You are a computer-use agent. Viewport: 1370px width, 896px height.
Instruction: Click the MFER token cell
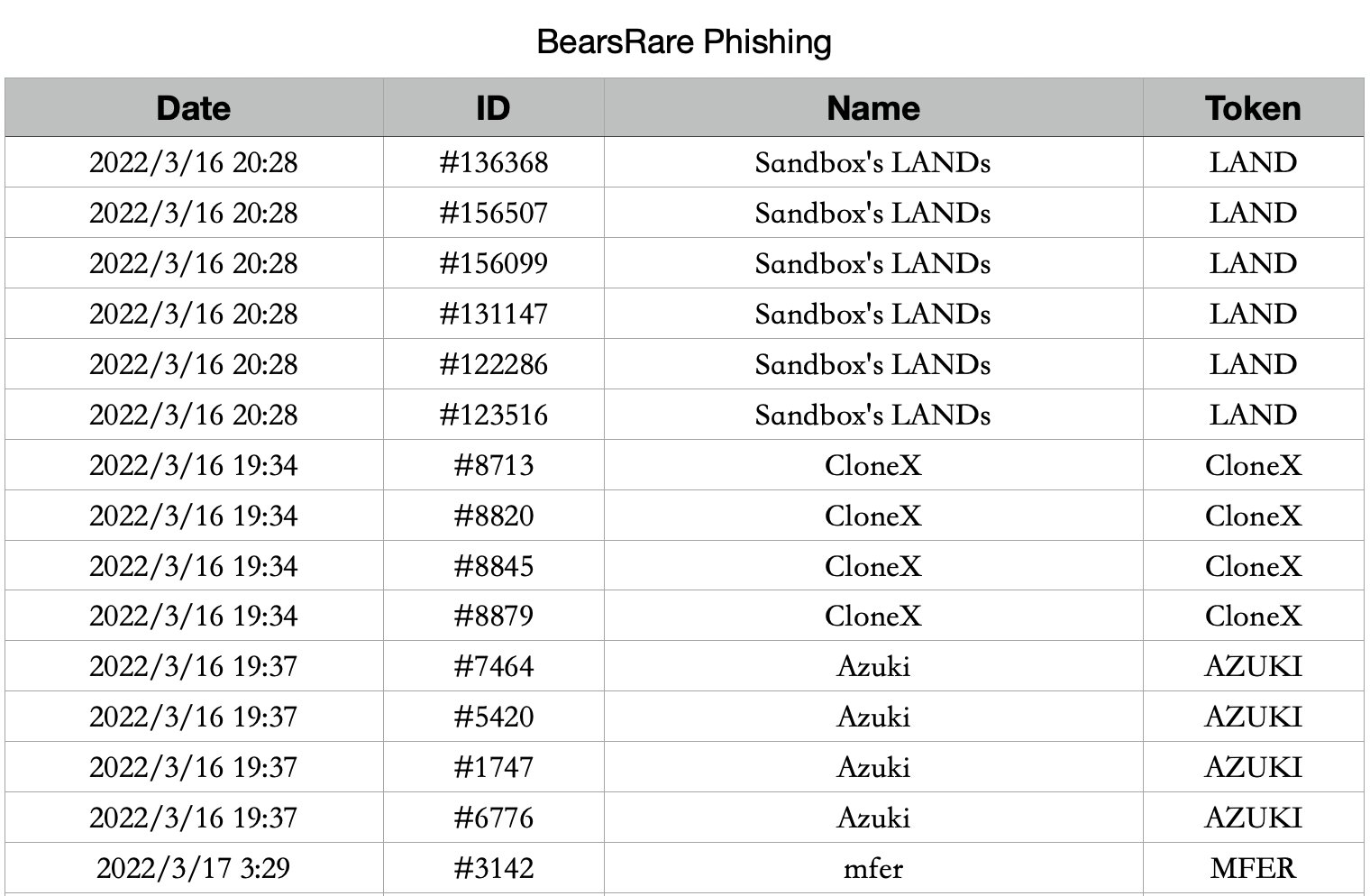pyautogui.click(x=1253, y=868)
